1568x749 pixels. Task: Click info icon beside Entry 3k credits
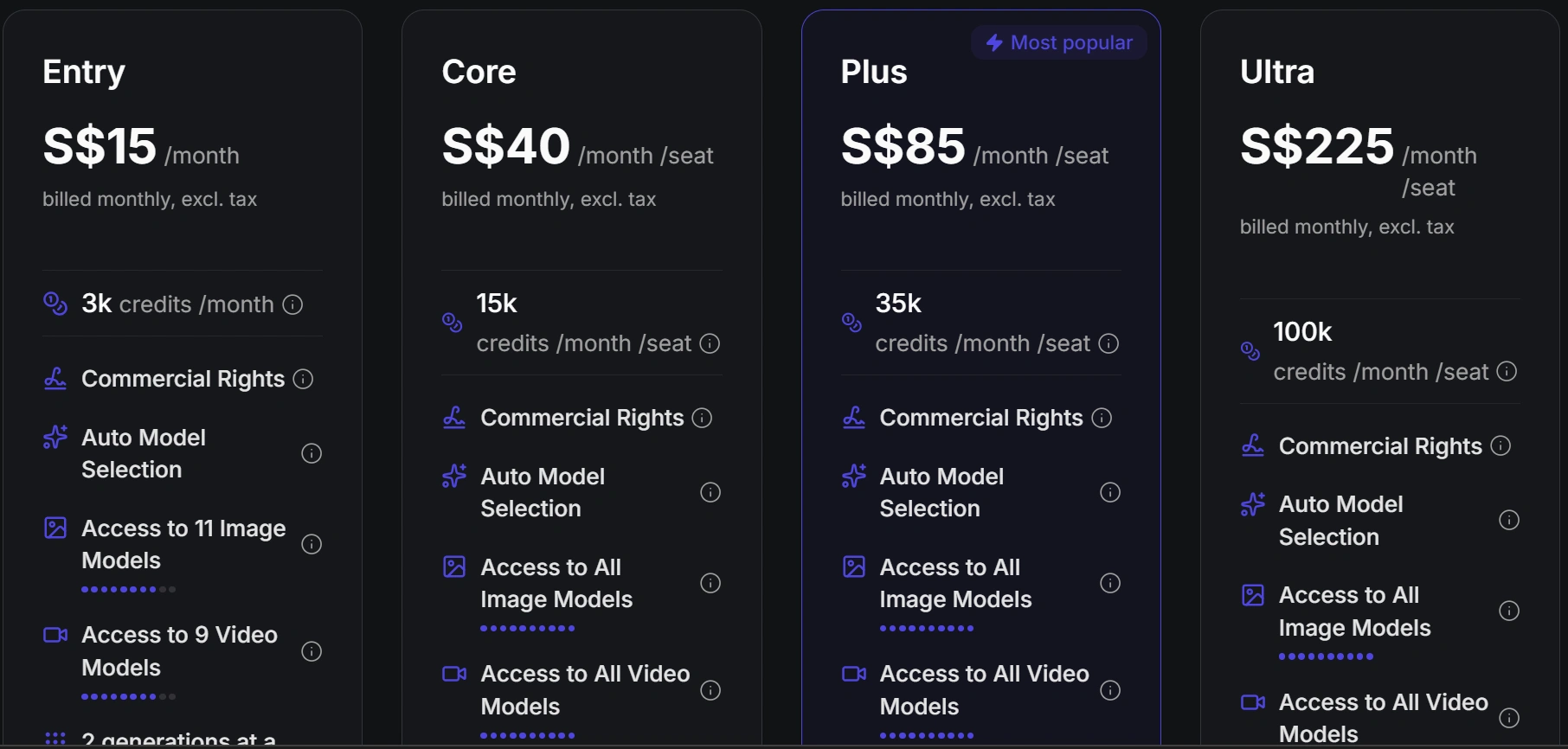coord(292,304)
